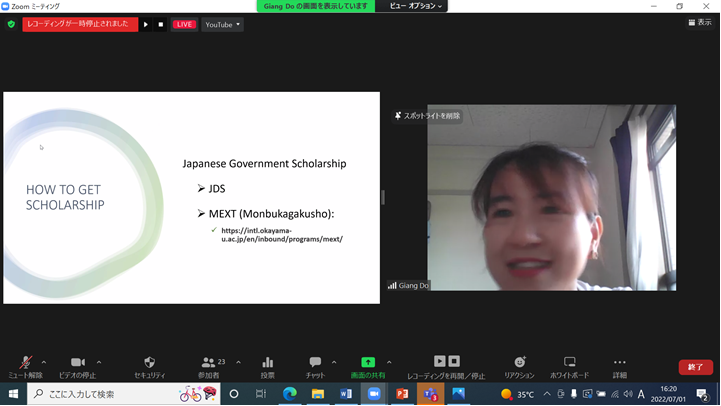Click the shared slide MEXT link
The height and width of the screenshot is (406, 721).
[x=282, y=235]
